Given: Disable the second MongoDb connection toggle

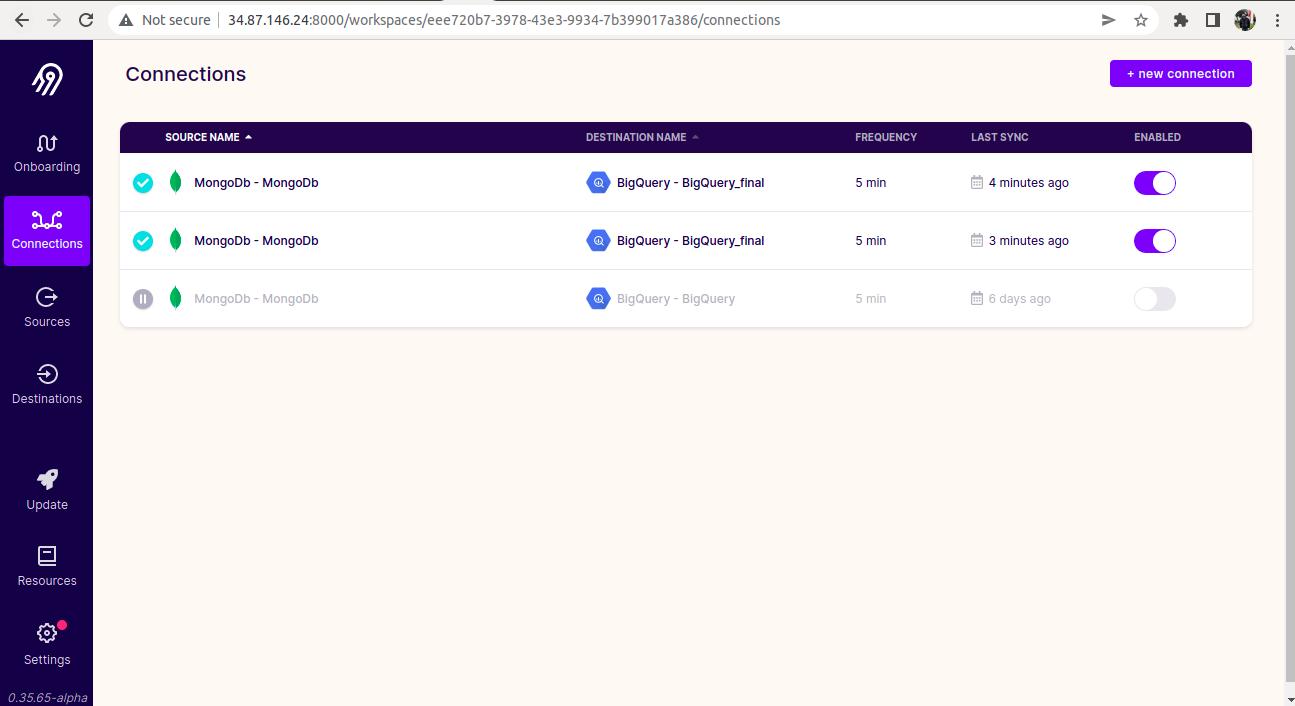Looking at the screenshot, I should point(1154,241).
